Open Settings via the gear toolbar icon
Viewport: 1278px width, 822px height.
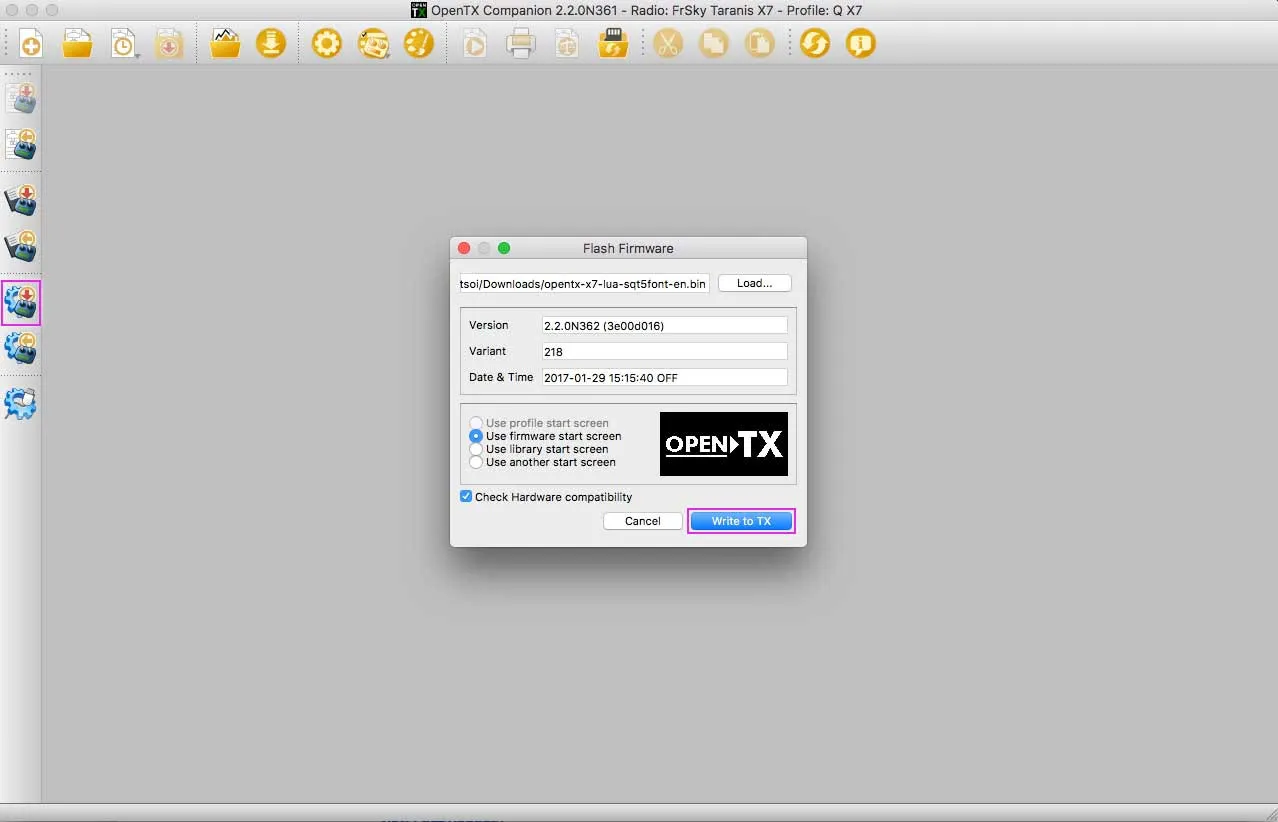327,44
